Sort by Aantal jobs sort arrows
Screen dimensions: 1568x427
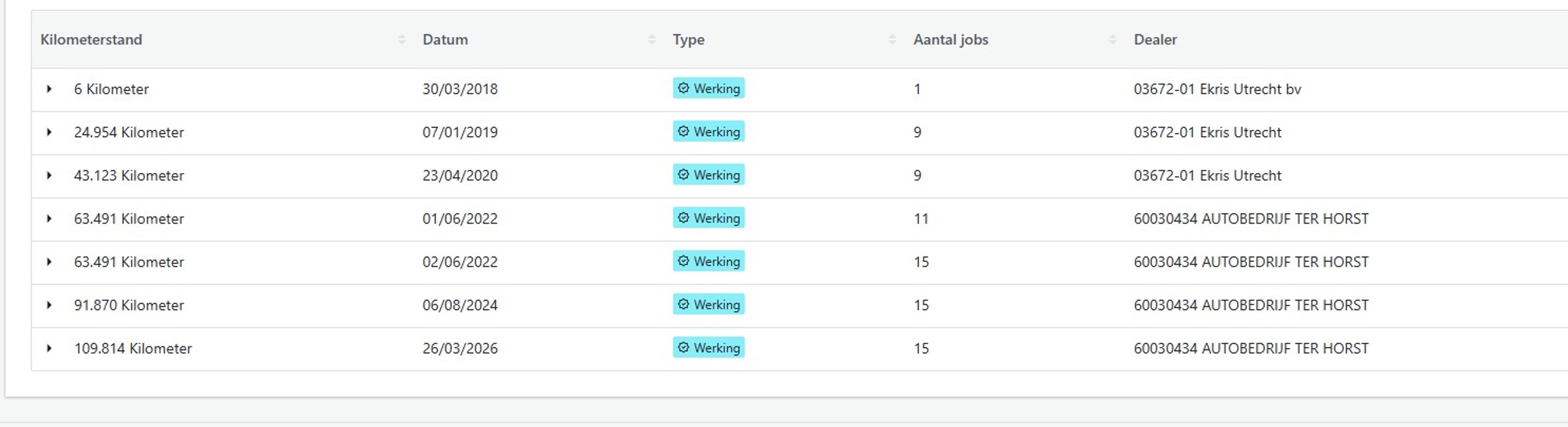[1113, 39]
